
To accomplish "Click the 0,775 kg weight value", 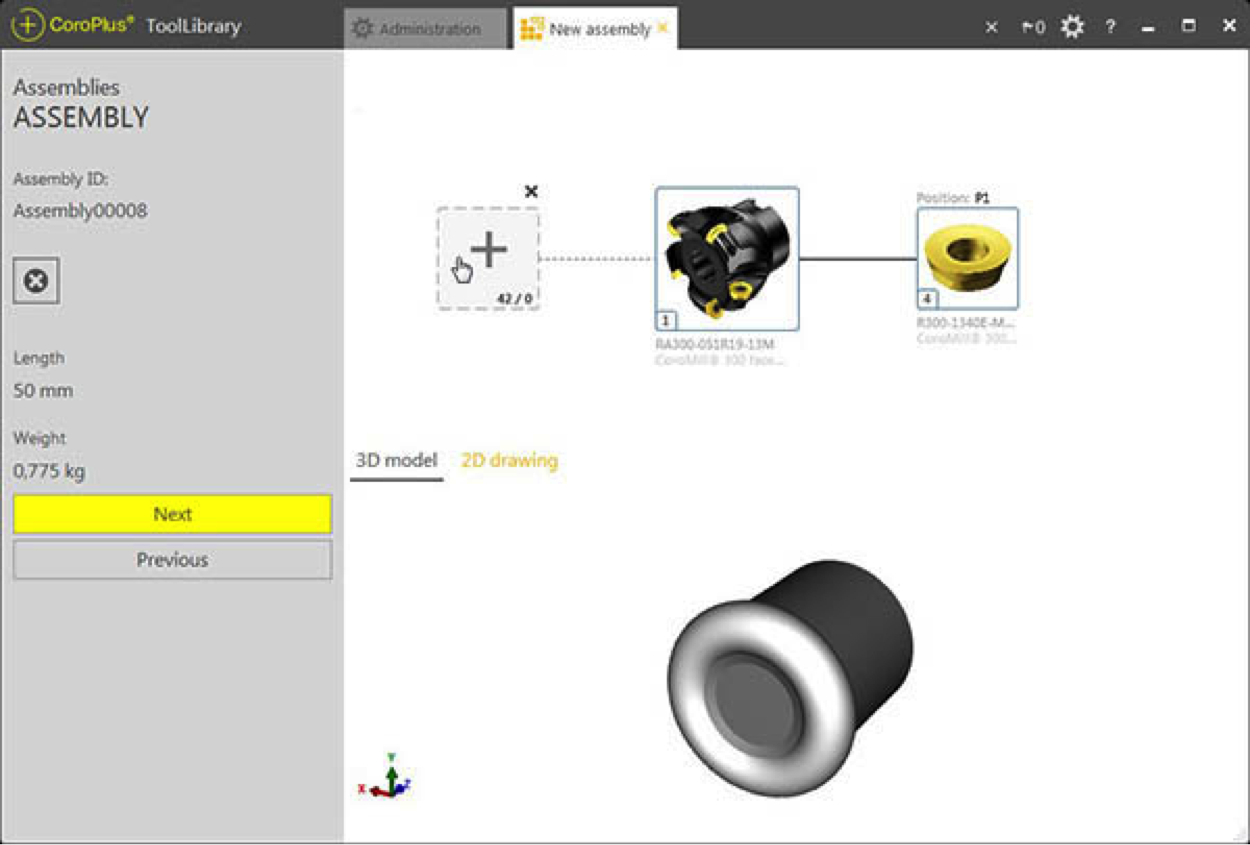I will click(x=49, y=471).
